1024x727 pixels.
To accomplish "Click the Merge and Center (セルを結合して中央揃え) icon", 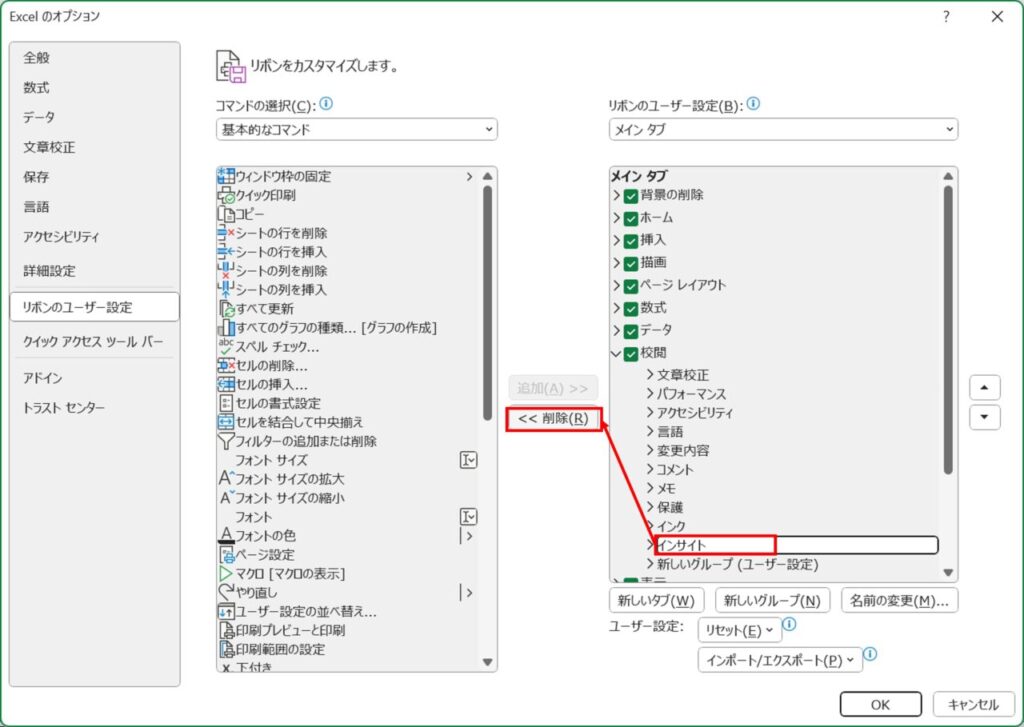I will (226, 422).
